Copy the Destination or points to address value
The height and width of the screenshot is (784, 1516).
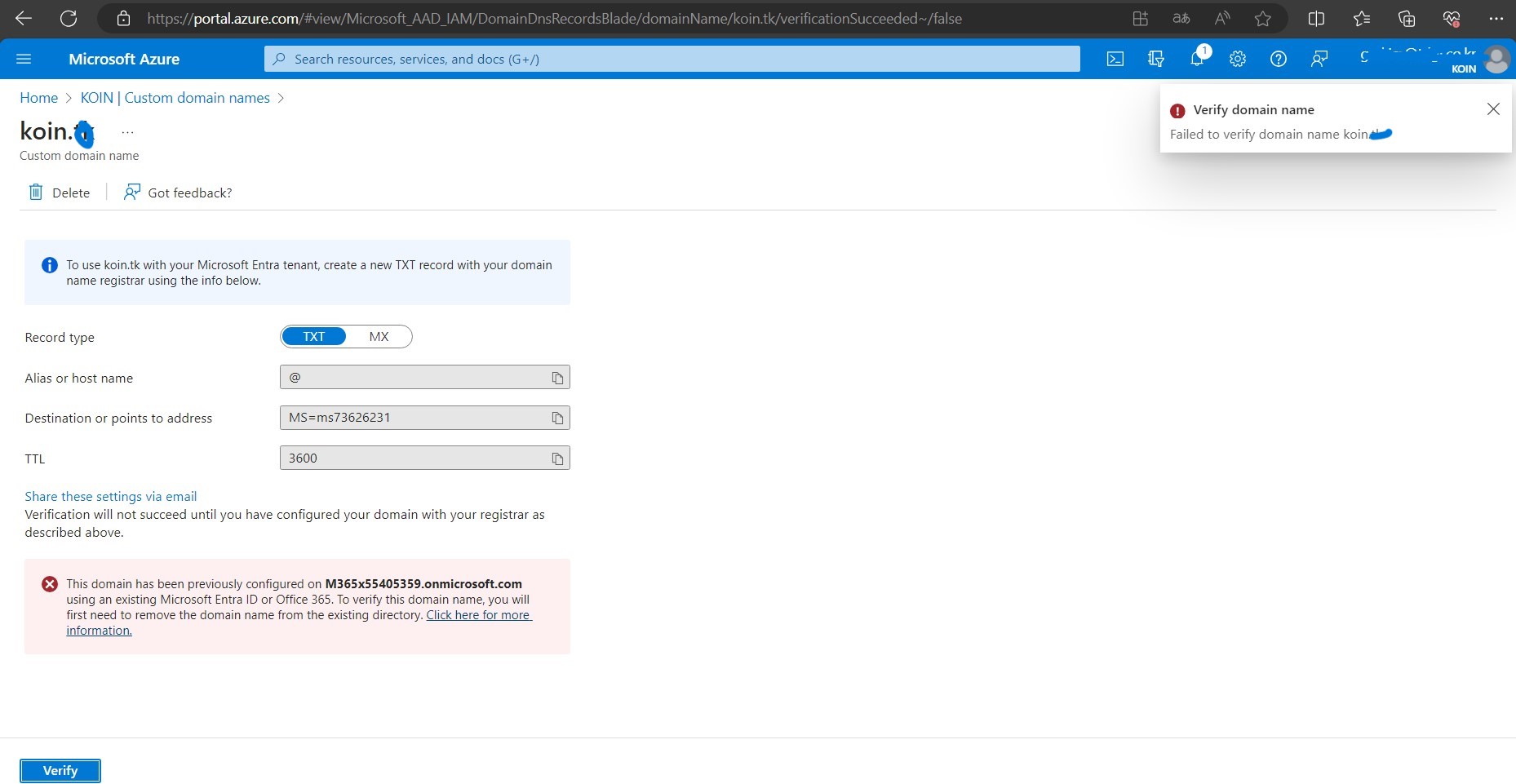[x=557, y=418]
